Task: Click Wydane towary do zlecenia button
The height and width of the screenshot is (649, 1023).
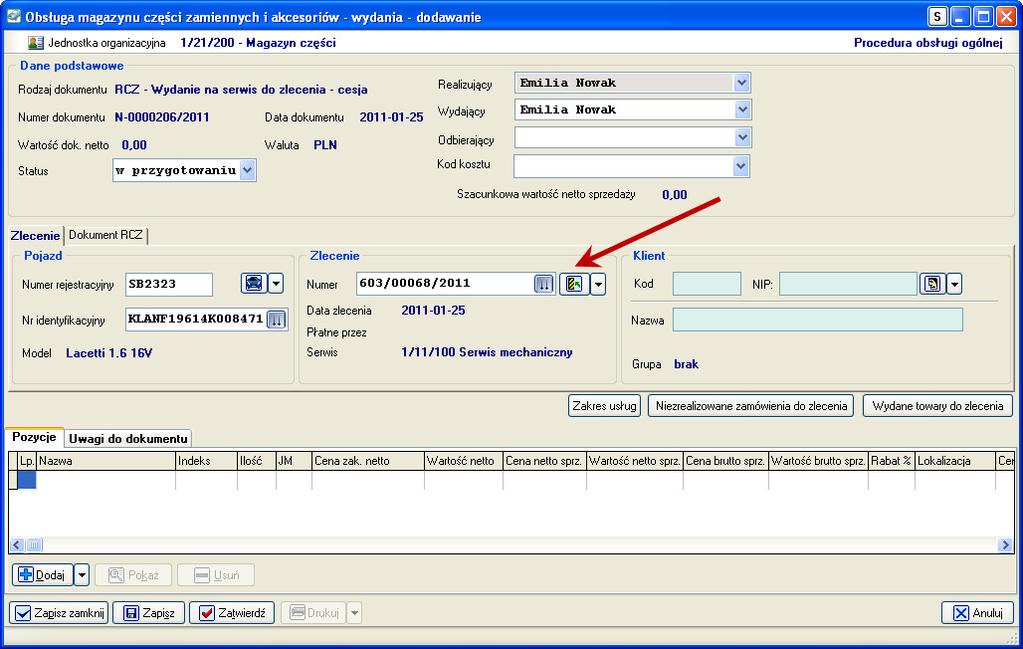Action: coord(938,406)
